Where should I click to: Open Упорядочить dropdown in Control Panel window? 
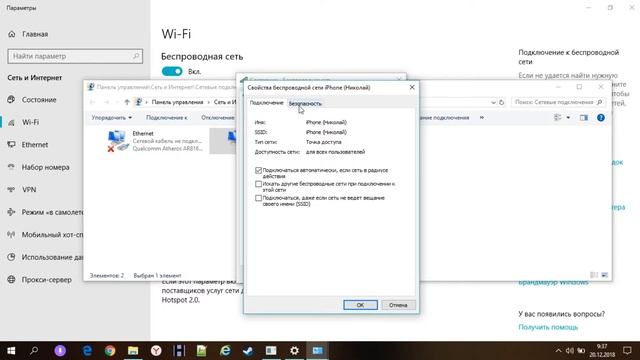[111, 118]
